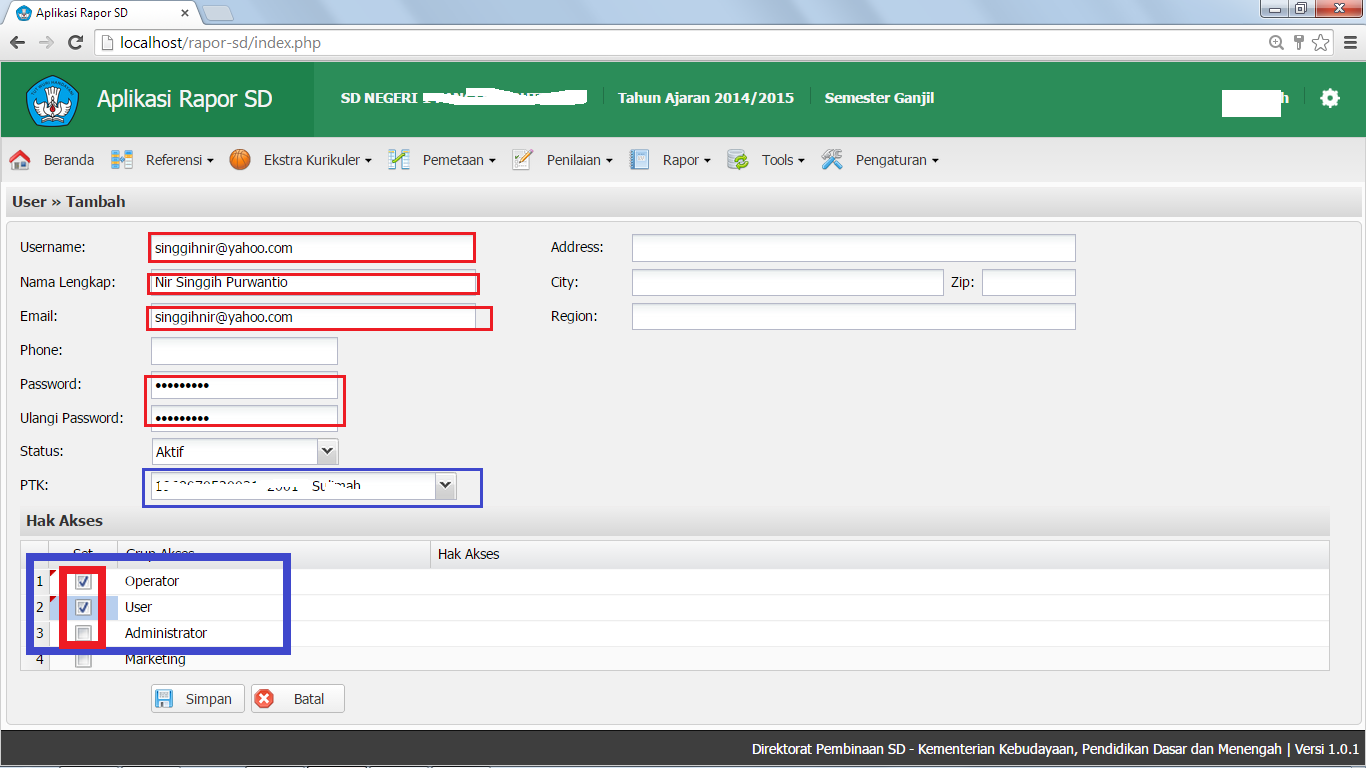The height and width of the screenshot is (768, 1366).
Task: Click the saved password key icon
Action: (x=1299, y=43)
